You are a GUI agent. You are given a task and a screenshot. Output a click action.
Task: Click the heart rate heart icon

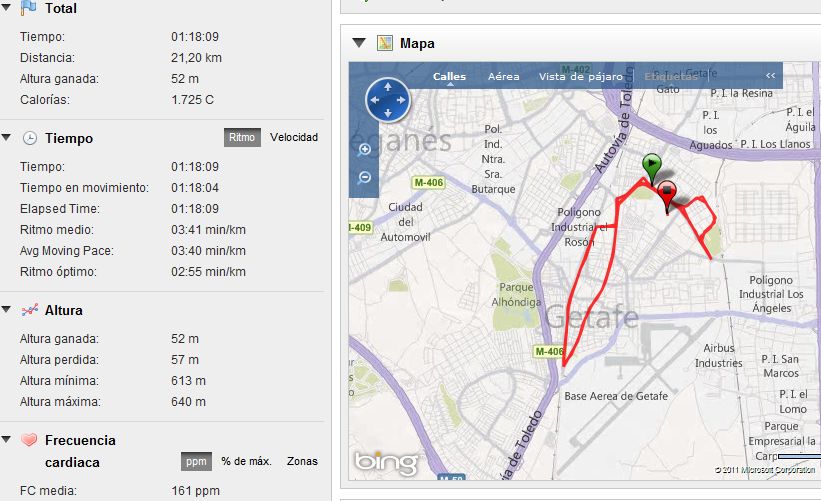(x=30, y=440)
